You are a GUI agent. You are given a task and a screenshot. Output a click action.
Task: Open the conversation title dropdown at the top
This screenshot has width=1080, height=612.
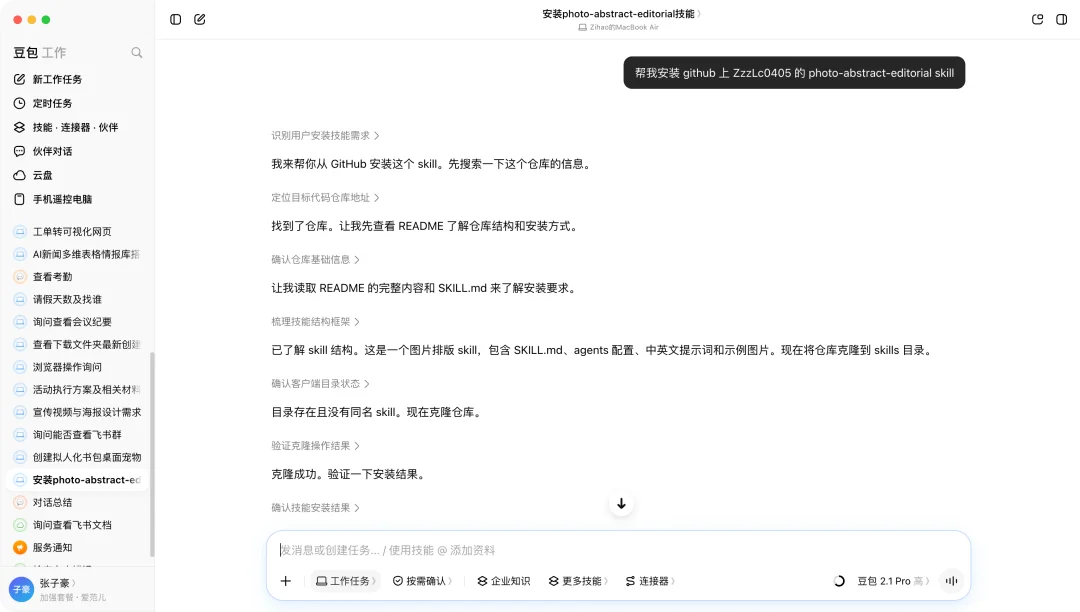(621, 14)
